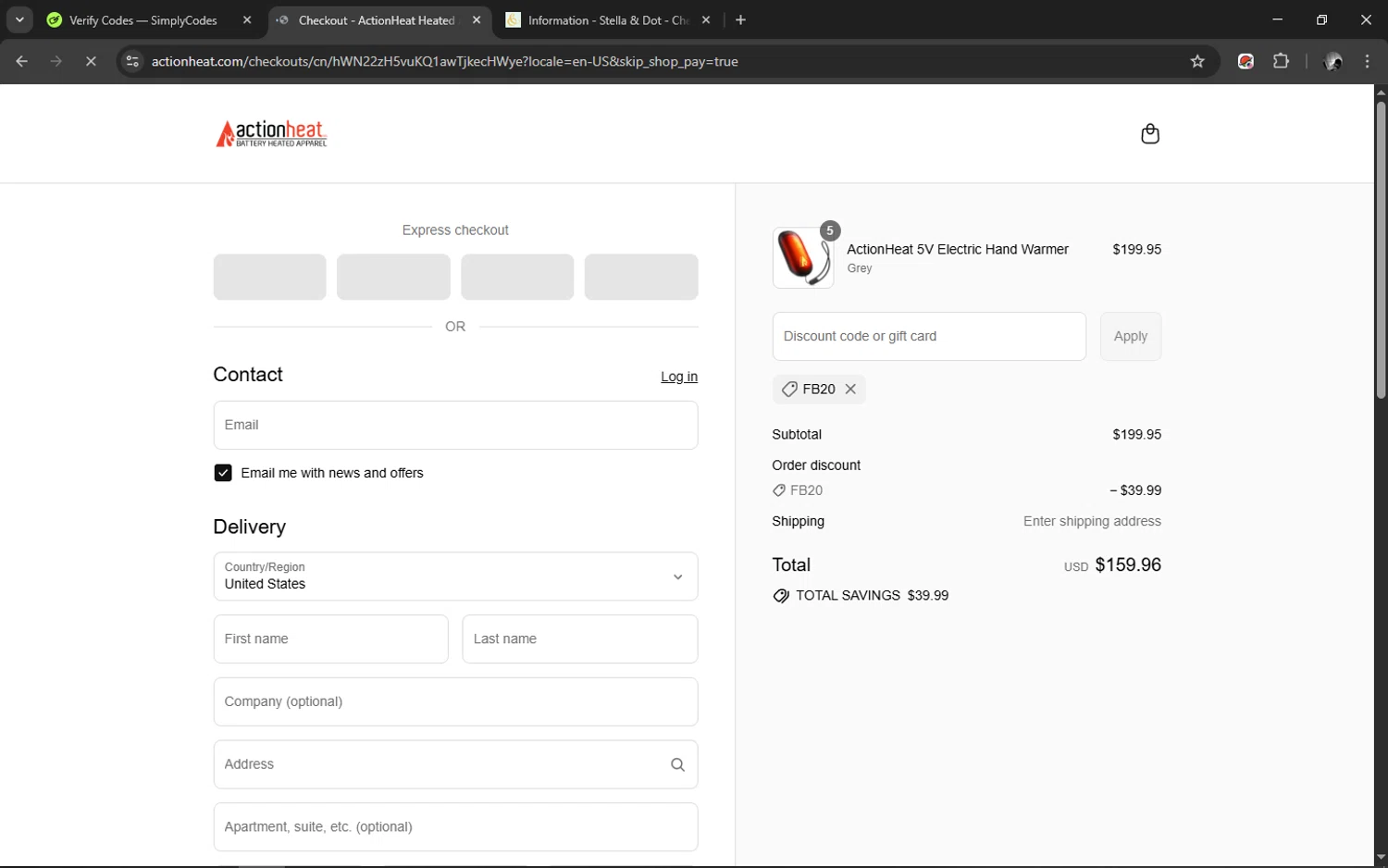Toggle Email me with news and offers
Image resolution: width=1388 pixels, height=868 pixels.
pos(223,473)
